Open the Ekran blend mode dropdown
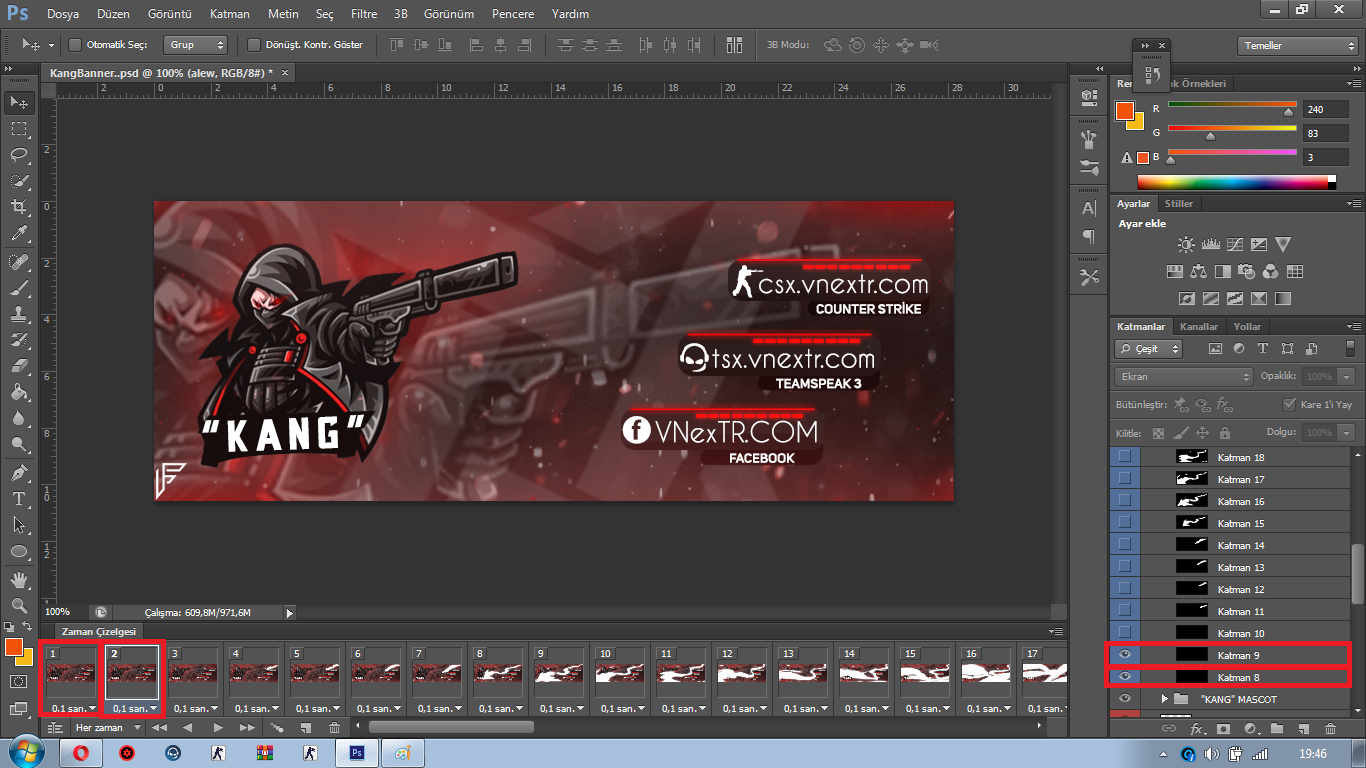Image resolution: width=1366 pixels, height=768 pixels. coord(1184,377)
